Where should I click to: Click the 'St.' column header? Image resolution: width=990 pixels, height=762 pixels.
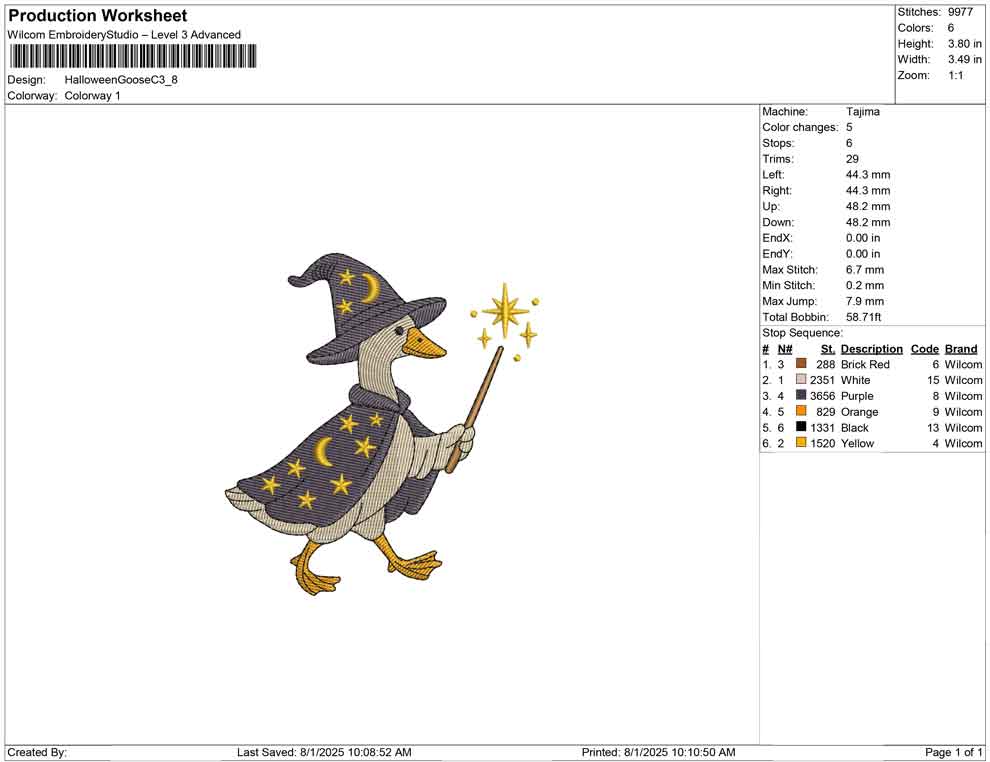pyautogui.click(x=828, y=348)
